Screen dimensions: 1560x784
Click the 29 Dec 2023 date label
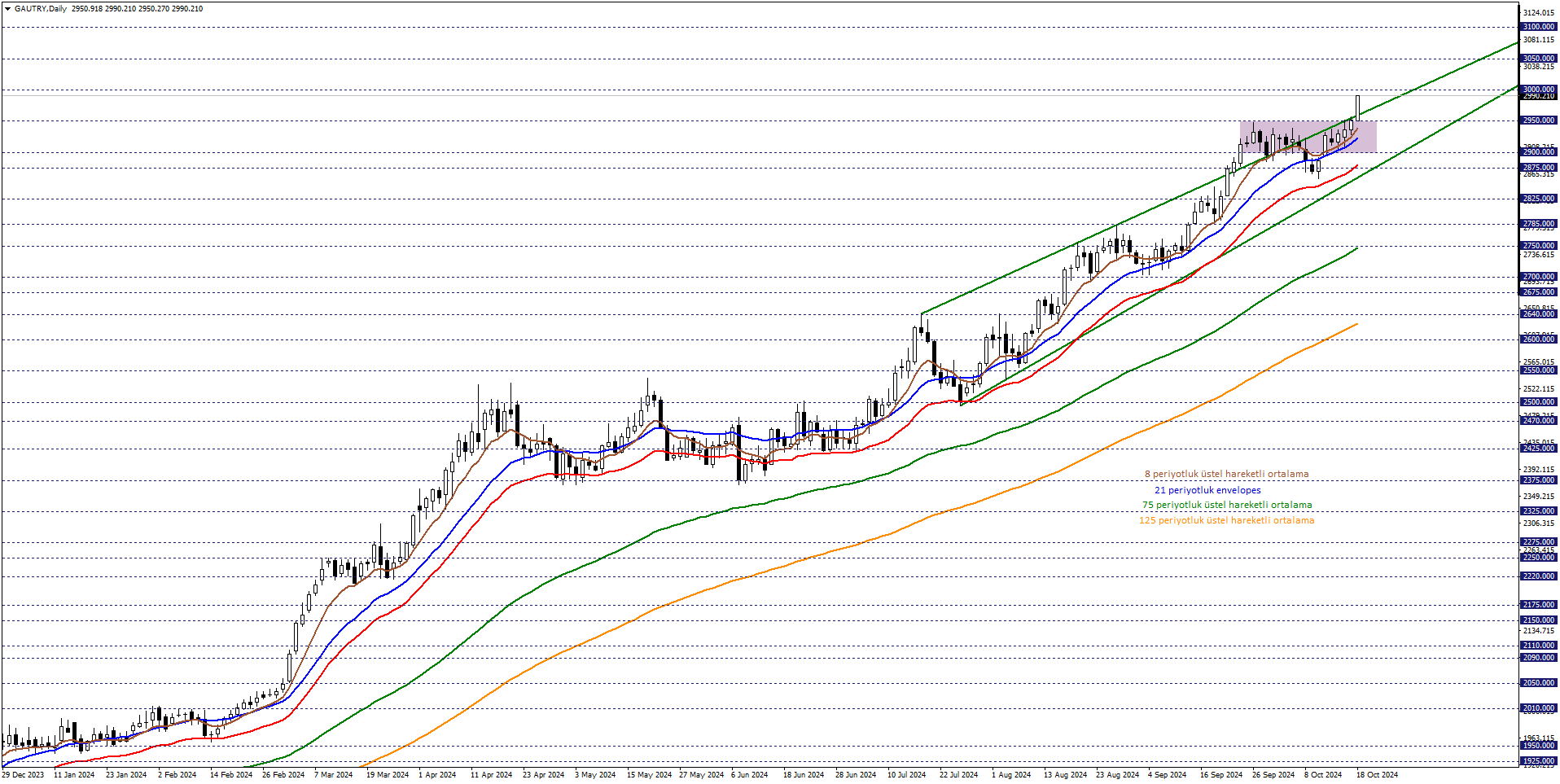[23, 775]
